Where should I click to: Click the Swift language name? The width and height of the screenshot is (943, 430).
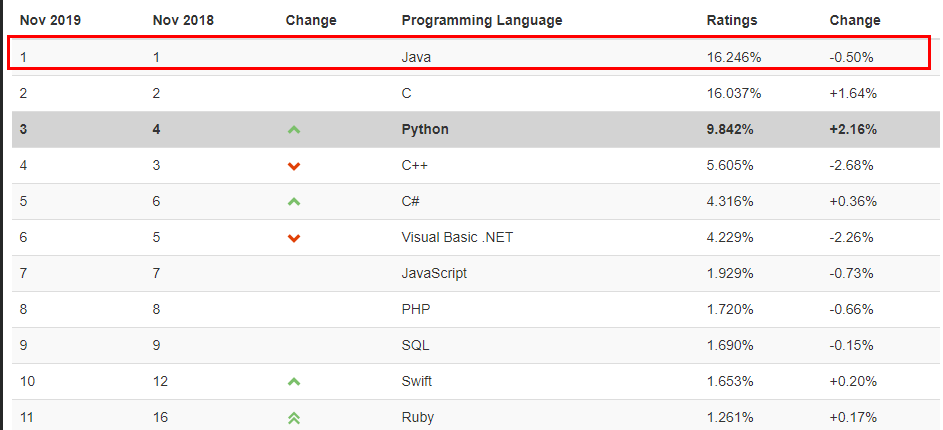pos(417,381)
